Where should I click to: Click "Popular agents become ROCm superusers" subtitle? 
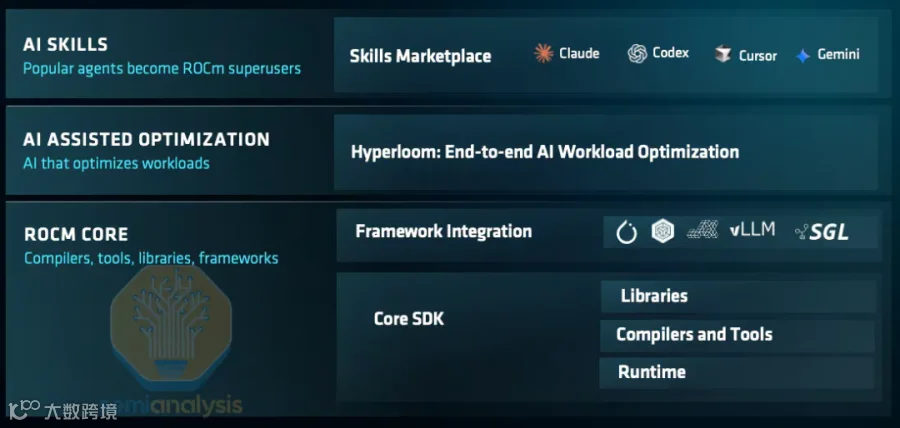tap(162, 69)
